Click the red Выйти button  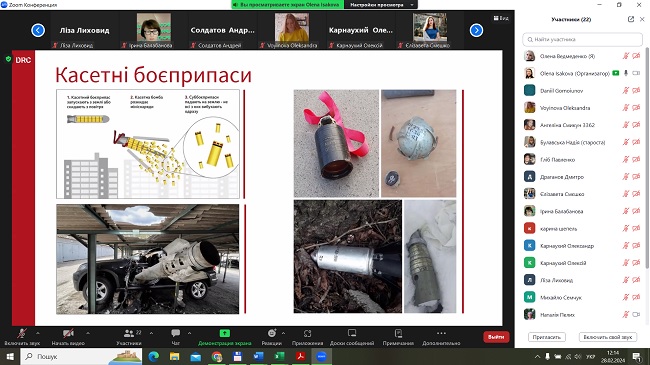[496, 337]
